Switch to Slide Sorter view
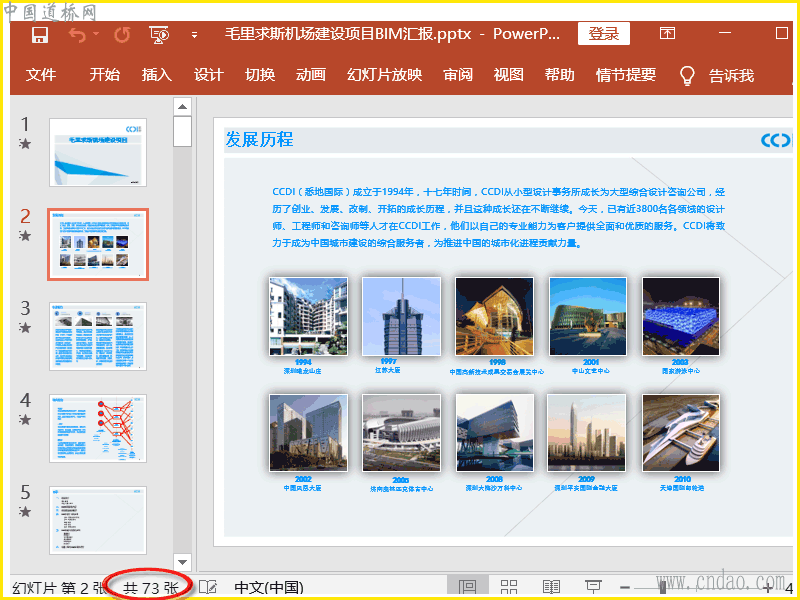The image size is (800, 600). pos(509,587)
